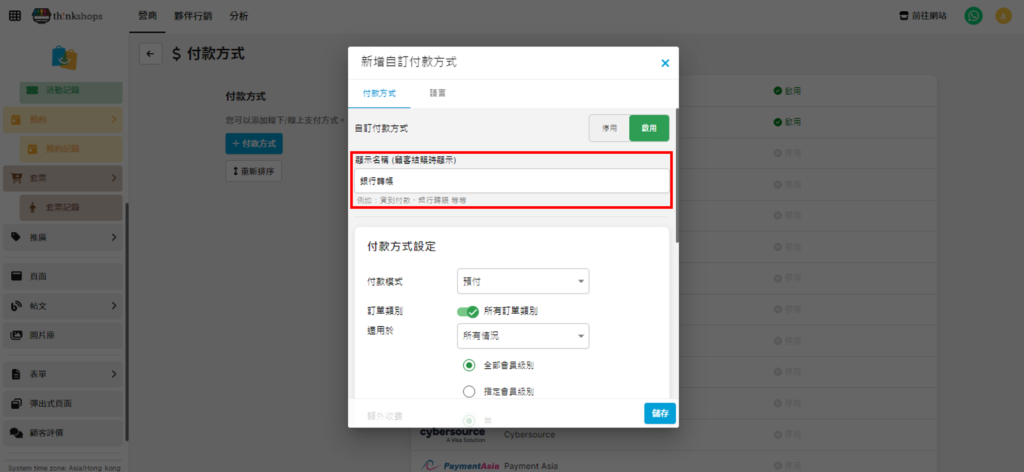Open the 夥伴行銷 top menu

pyautogui.click(x=192, y=16)
